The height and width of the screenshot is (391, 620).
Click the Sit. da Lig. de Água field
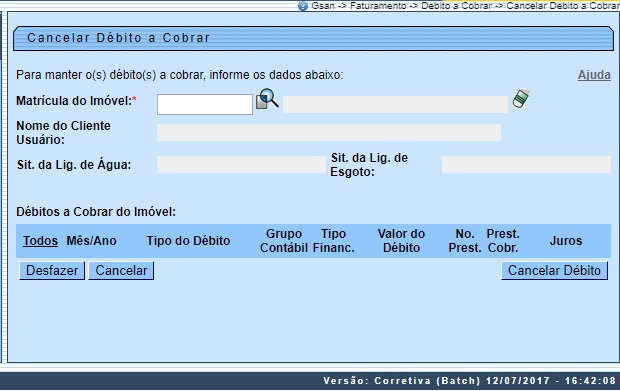pyautogui.click(x=241, y=164)
